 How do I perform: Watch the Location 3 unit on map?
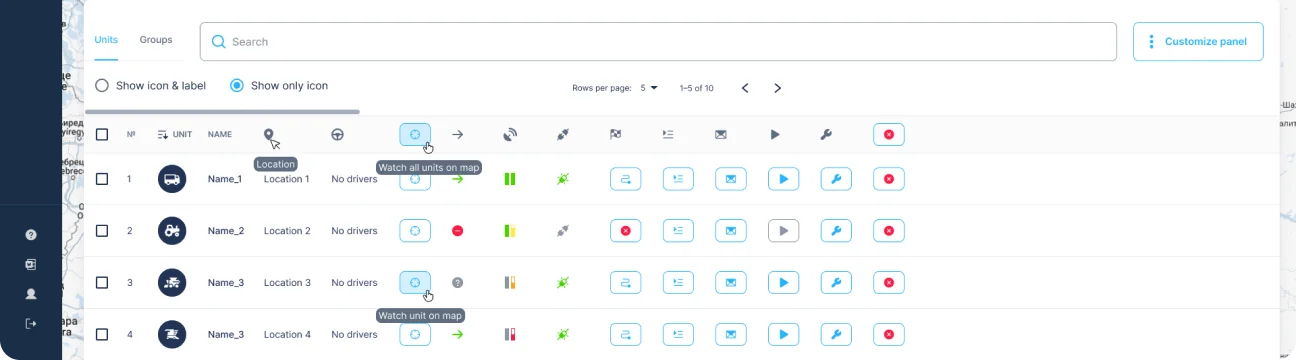click(415, 283)
